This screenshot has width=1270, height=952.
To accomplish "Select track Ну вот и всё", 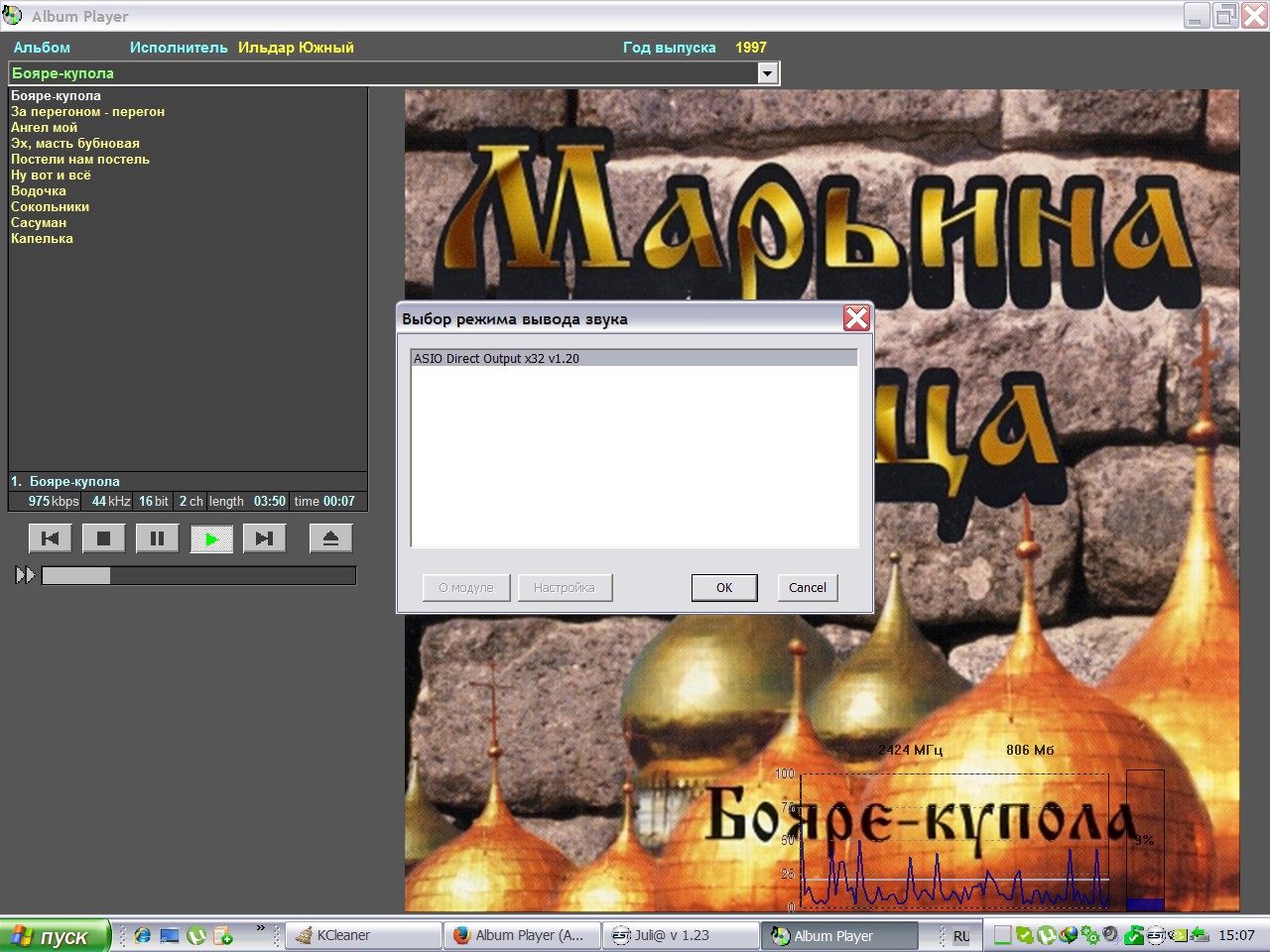I will (51, 176).
